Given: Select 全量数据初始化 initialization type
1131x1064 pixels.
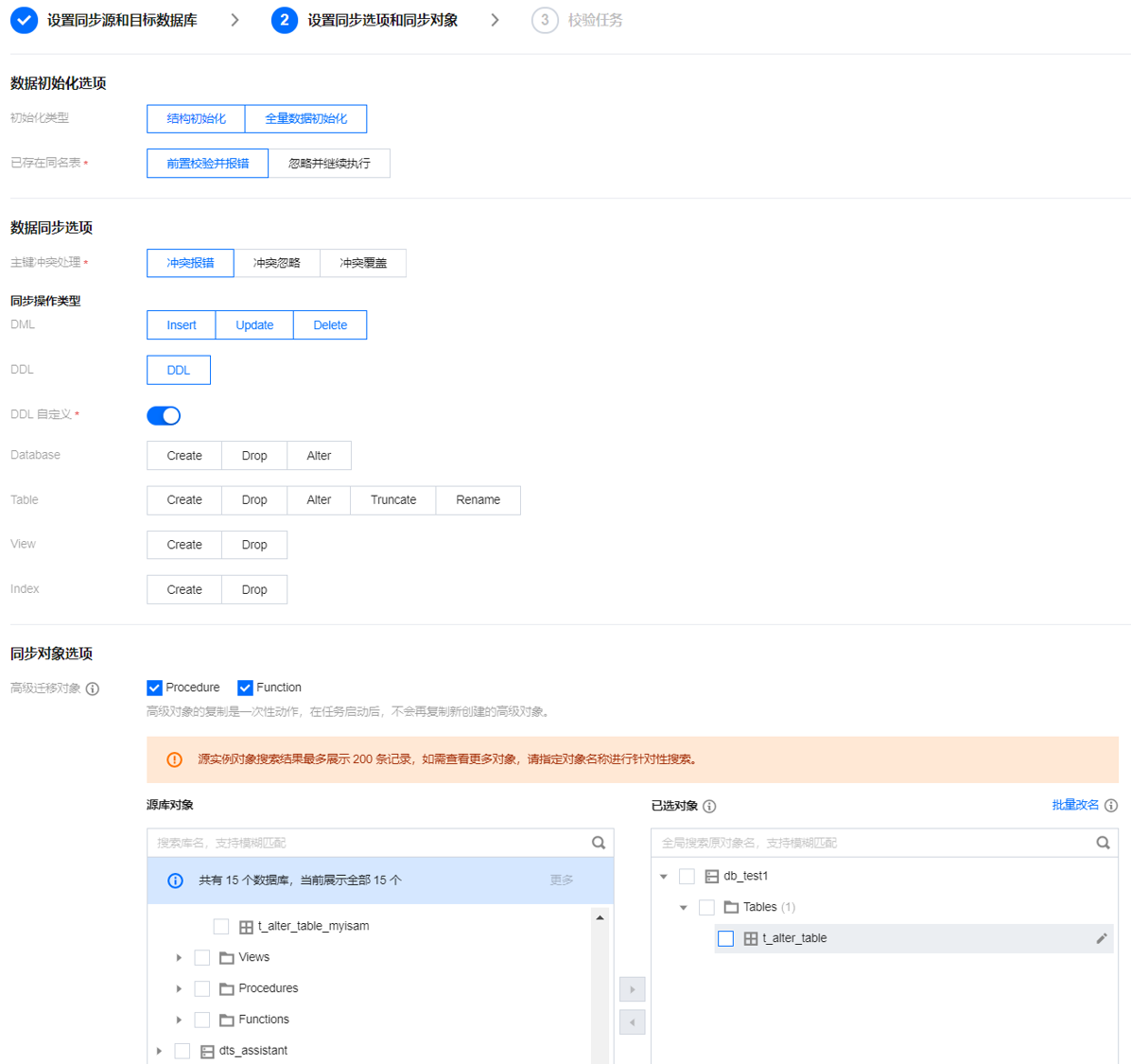Looking at the screenshot, I should click(305, 119).
